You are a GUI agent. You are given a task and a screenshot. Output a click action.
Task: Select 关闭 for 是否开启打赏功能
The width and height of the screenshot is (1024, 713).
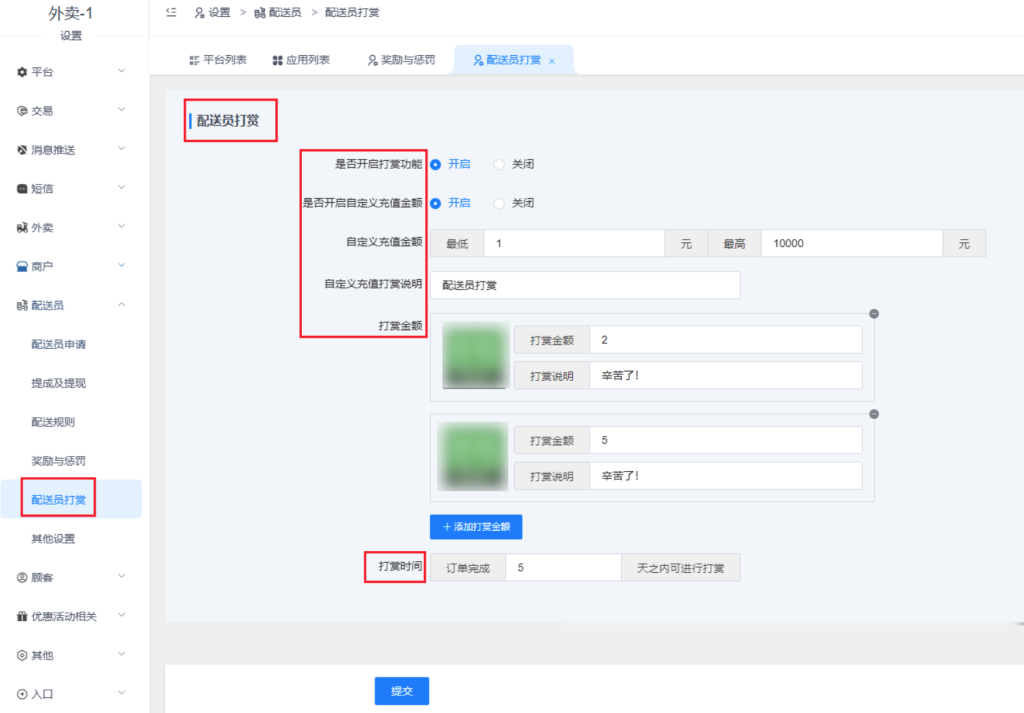click(500, 164)
